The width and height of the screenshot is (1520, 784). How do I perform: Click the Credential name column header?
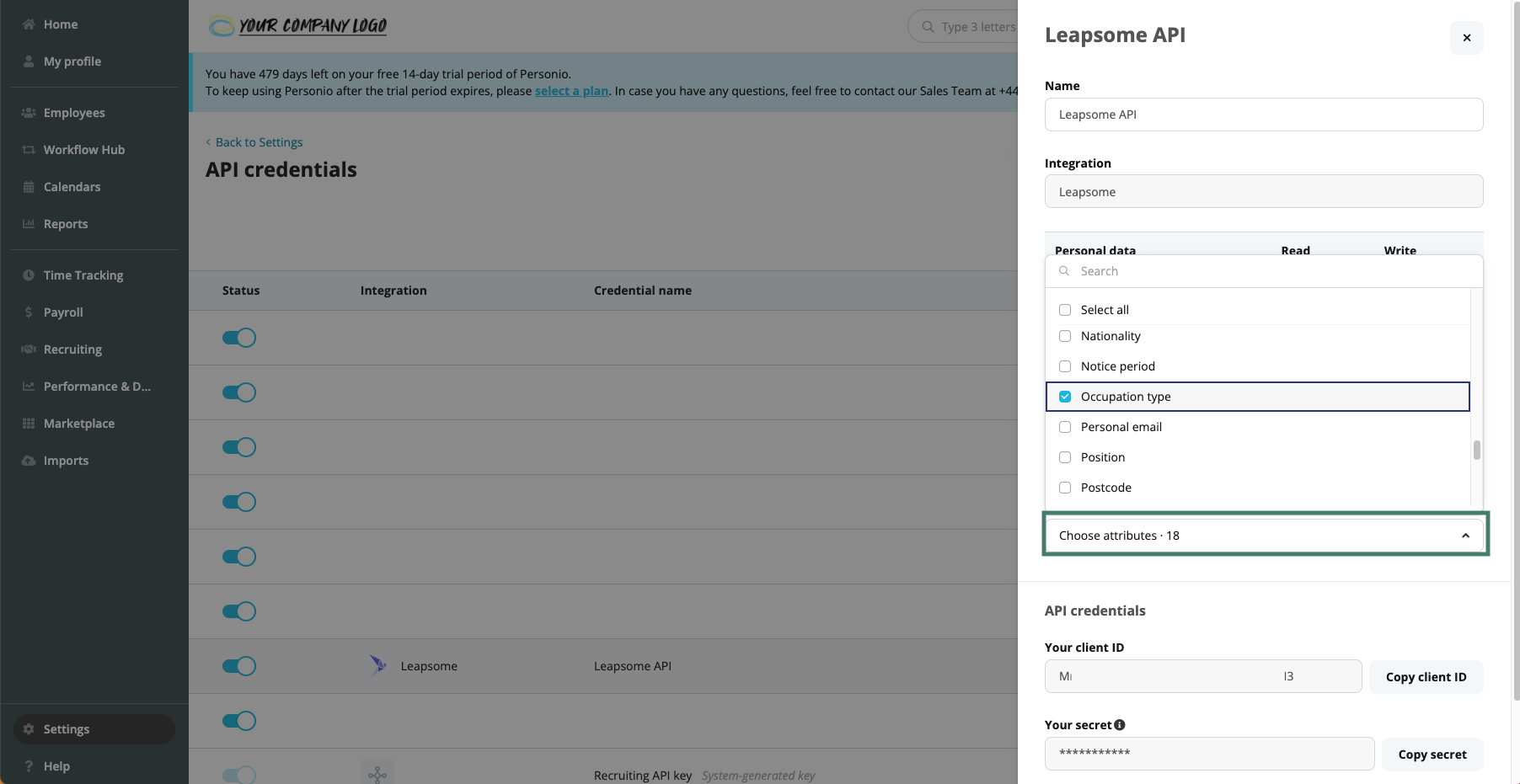643,291
